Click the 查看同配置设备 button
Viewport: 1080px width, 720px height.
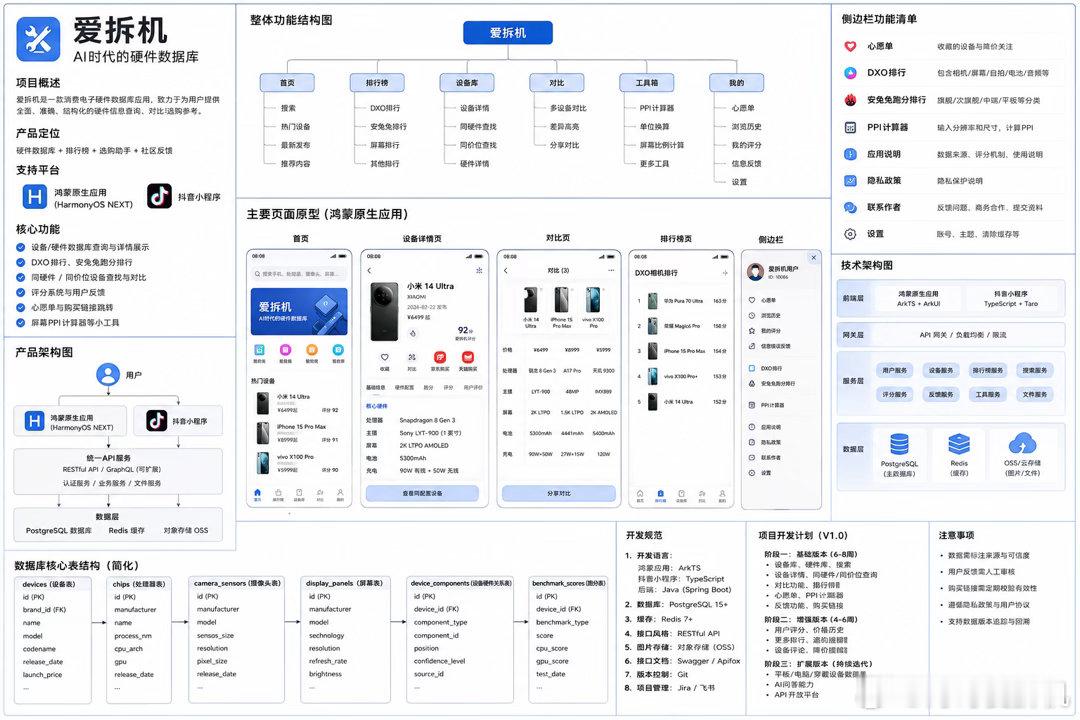coord(422,493)
